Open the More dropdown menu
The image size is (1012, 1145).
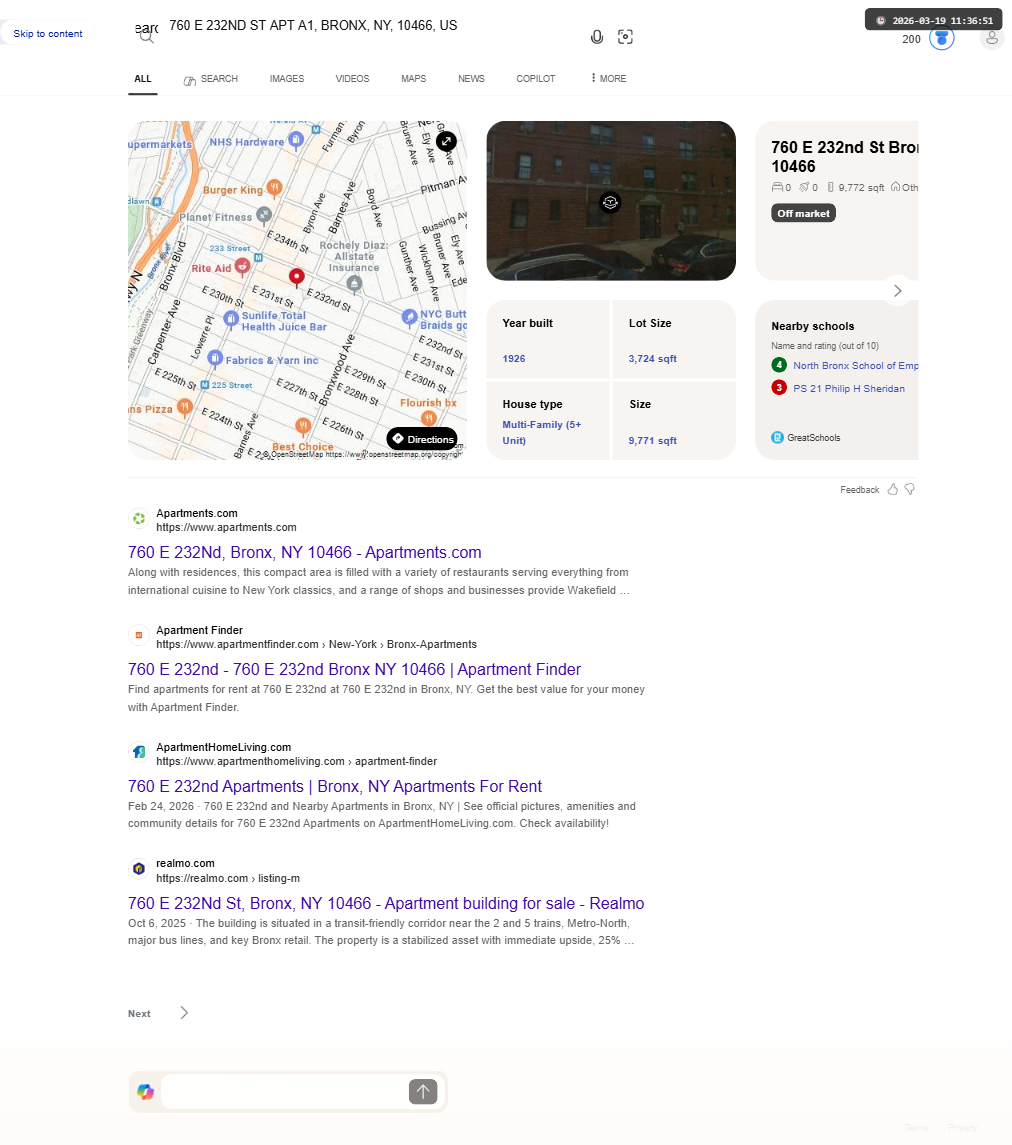point(608,78)
